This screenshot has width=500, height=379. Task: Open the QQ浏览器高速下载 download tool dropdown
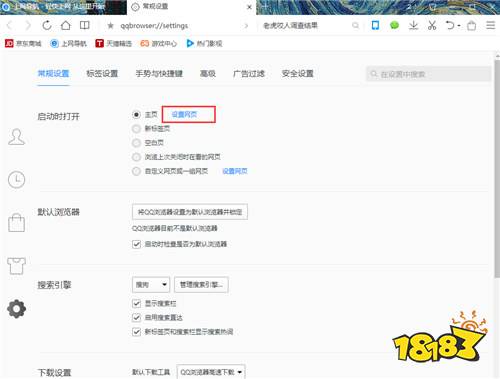point(211,372)
